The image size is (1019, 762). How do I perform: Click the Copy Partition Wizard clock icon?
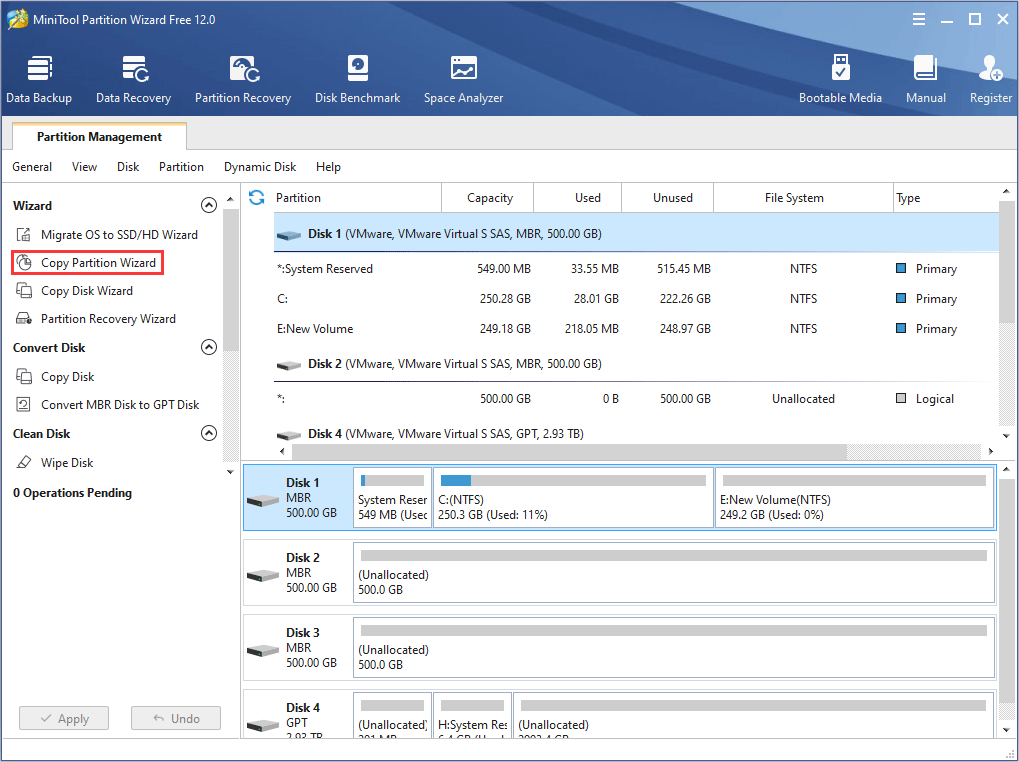click(23, 262)
